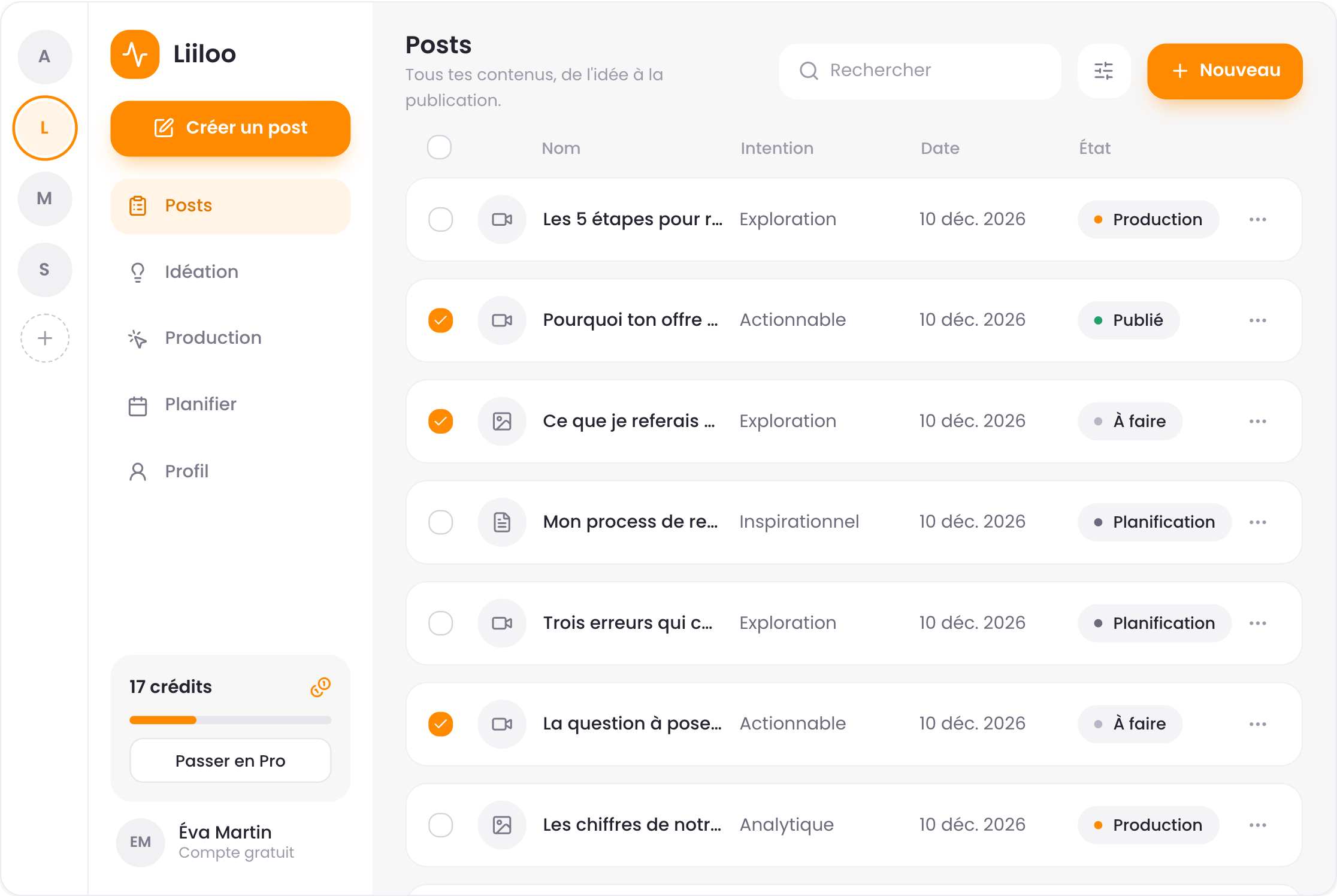Open more options for 'Les chiffres de notr' row
The width and height of the screenshot is (1337, 896).
[x=1257, y=825]
